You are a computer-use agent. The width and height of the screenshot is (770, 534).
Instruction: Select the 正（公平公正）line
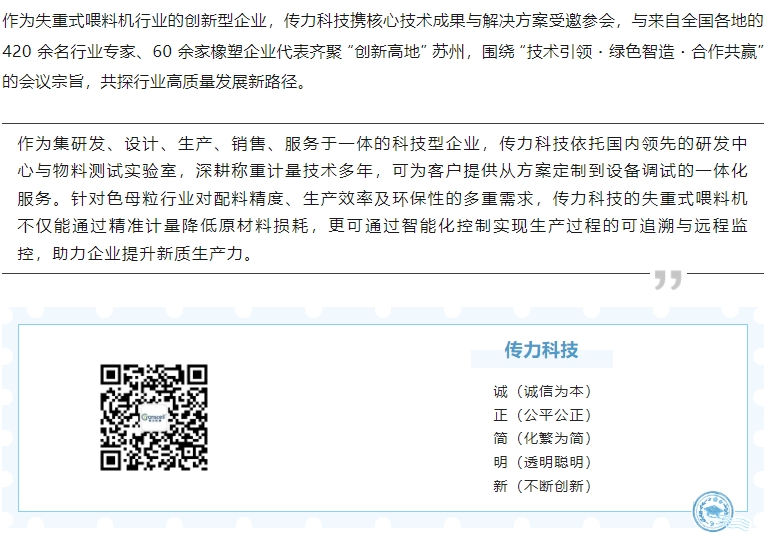tap(542, 415)
